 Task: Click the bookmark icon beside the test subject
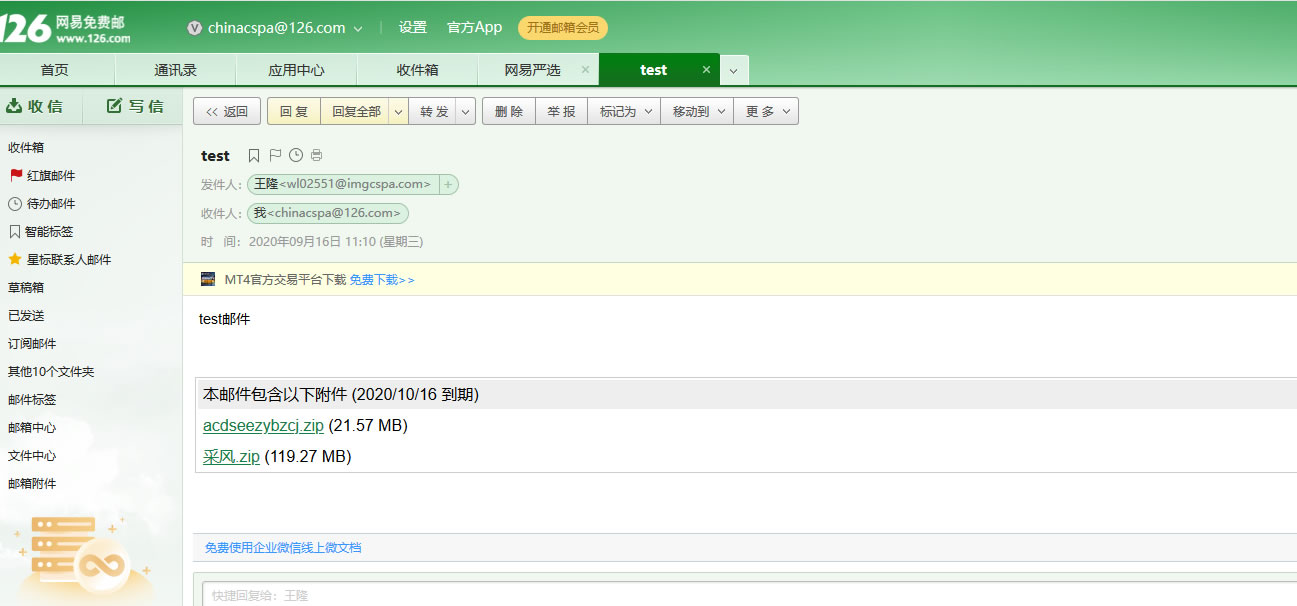254,156
